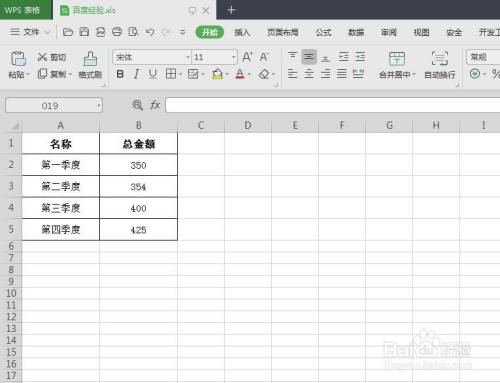Click the fx insert function button
The image size is (500, 383).
pyautogui.click(x=155, y=105)
